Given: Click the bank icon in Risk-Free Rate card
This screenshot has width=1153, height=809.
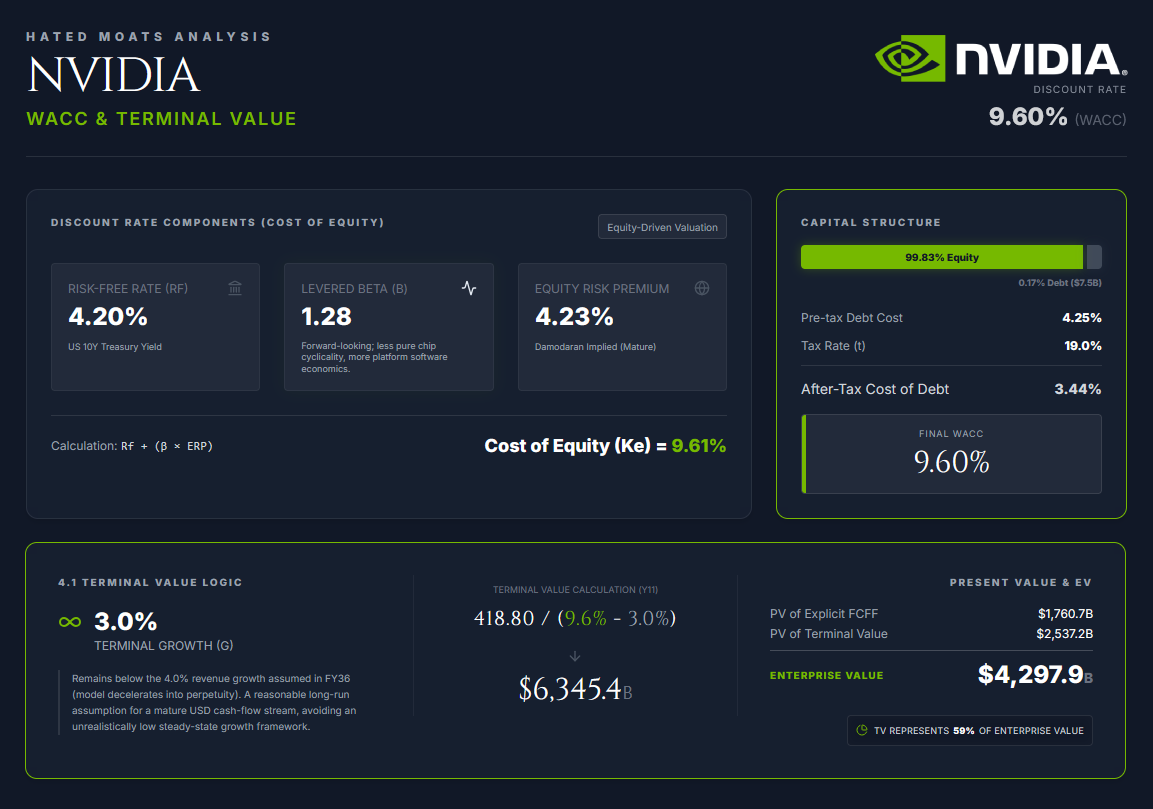Looking at the screenshot, I should pos(235,288).
